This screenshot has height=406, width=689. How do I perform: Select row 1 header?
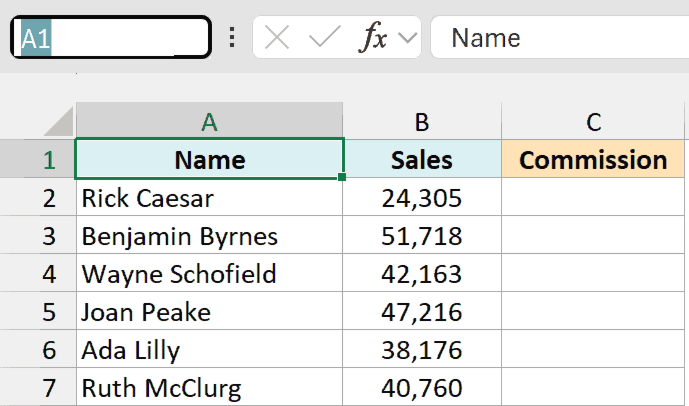tap(38, 159)
